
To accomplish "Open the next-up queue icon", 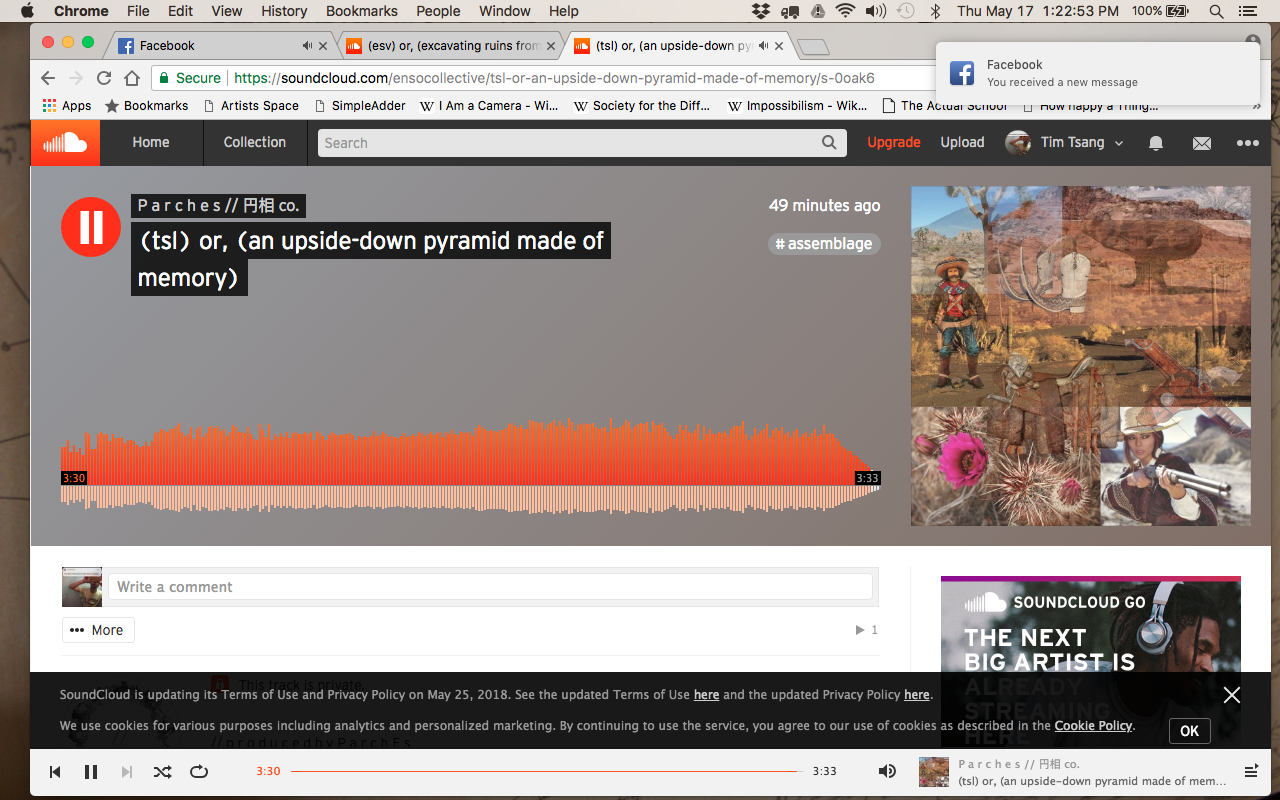I will (x=1251, y=771).
